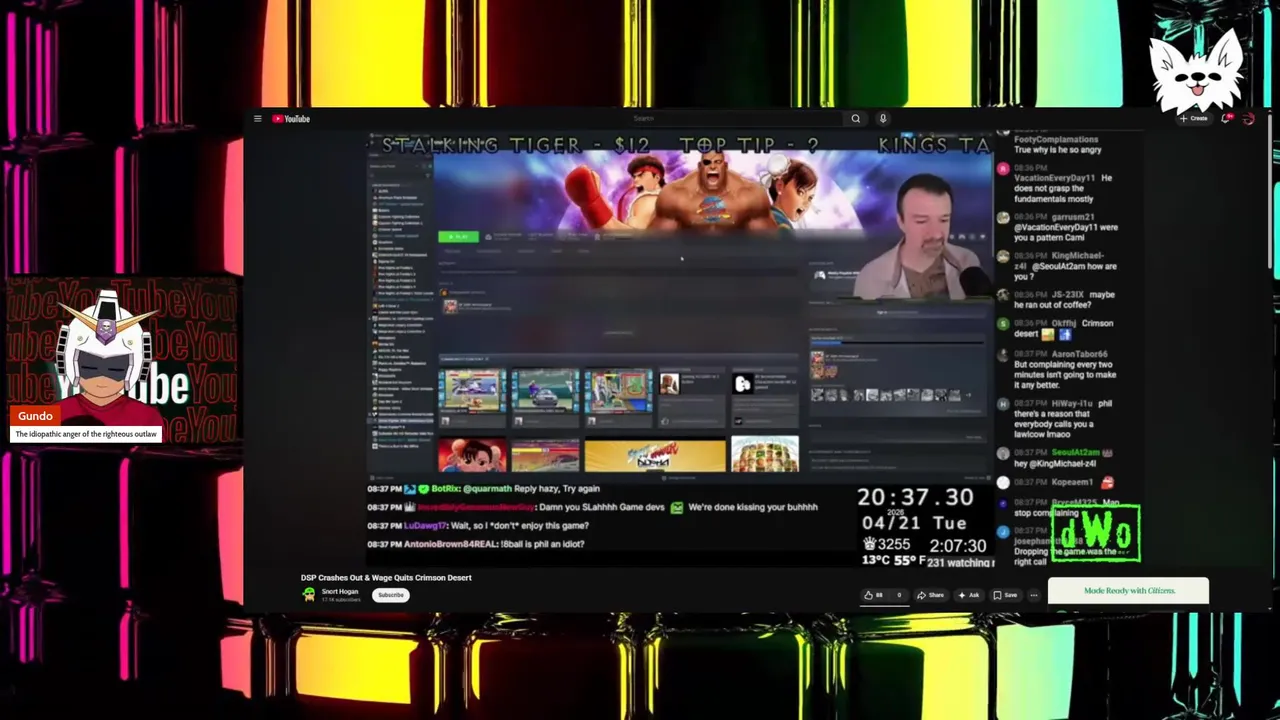Subscribe to Snort Hogan channel
This screenshot has width=1280, height=720.
[391, 595]
